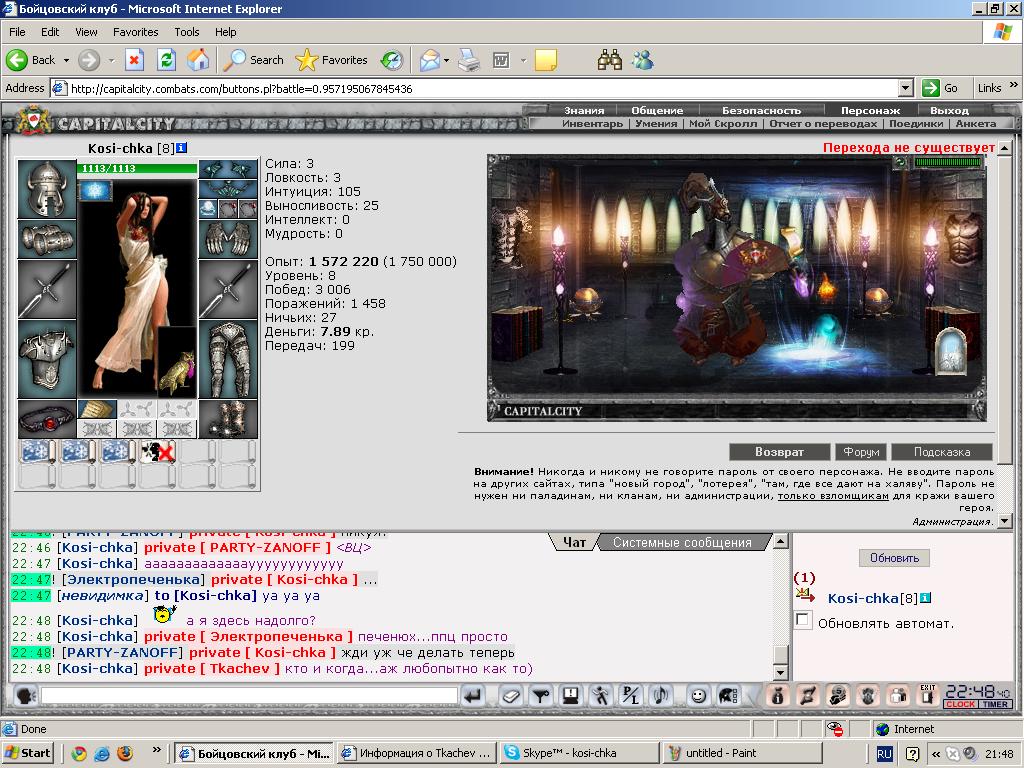Screen dimensions: 1024x768
Task: Select the steel bracers equipment slot
Action: 47,239
